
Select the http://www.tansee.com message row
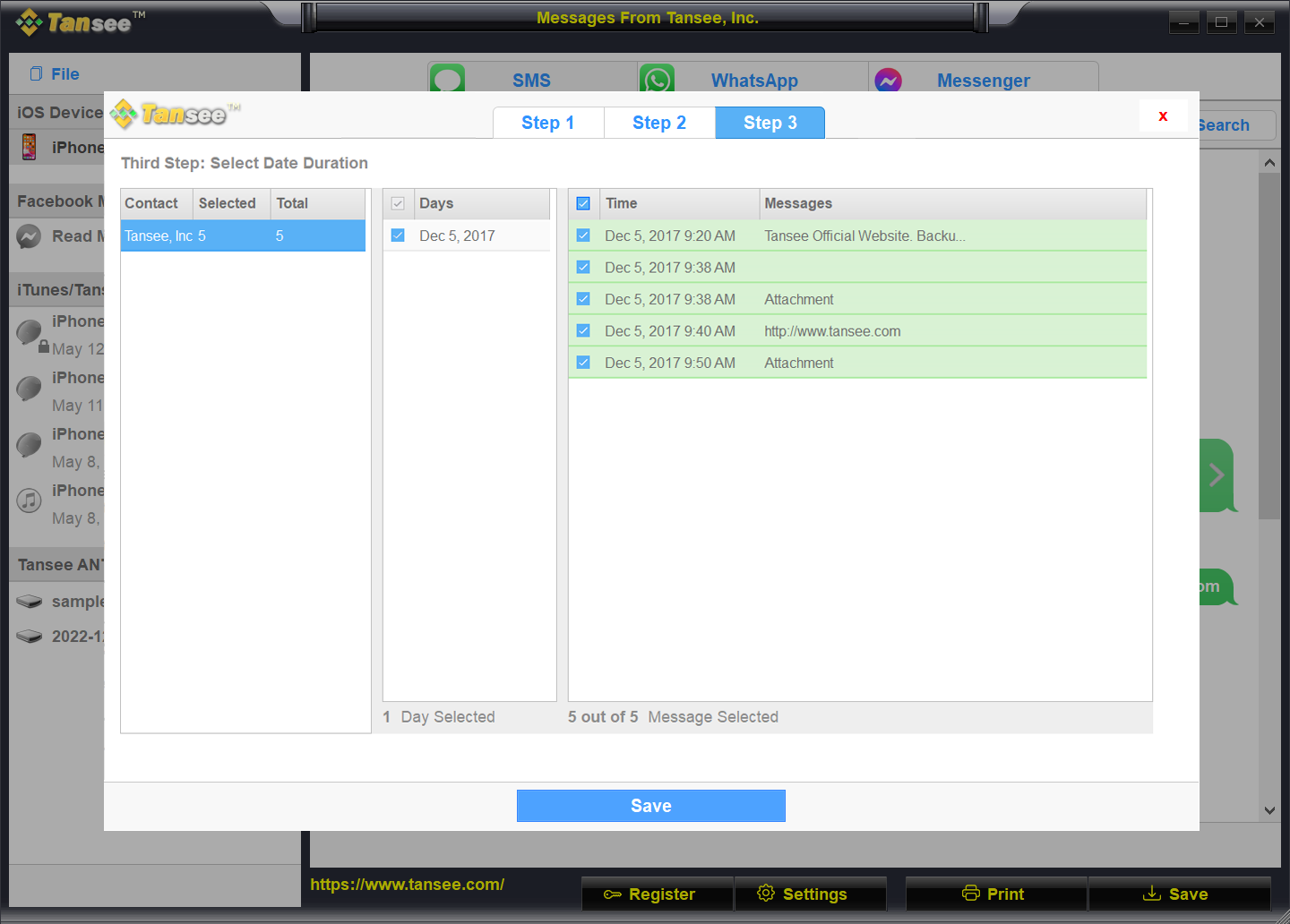[857, 330]
